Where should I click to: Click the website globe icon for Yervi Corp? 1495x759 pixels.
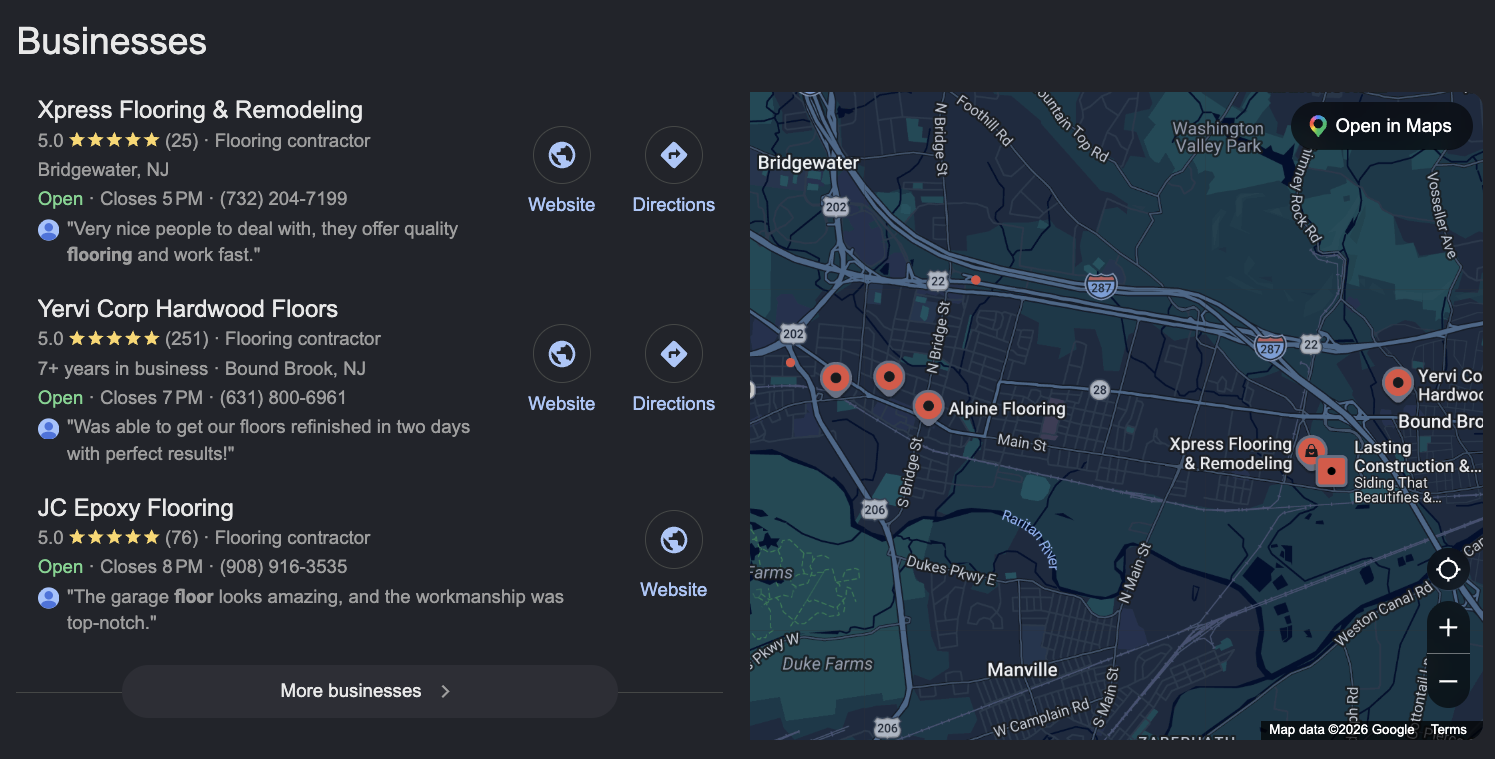coord(562,355)
